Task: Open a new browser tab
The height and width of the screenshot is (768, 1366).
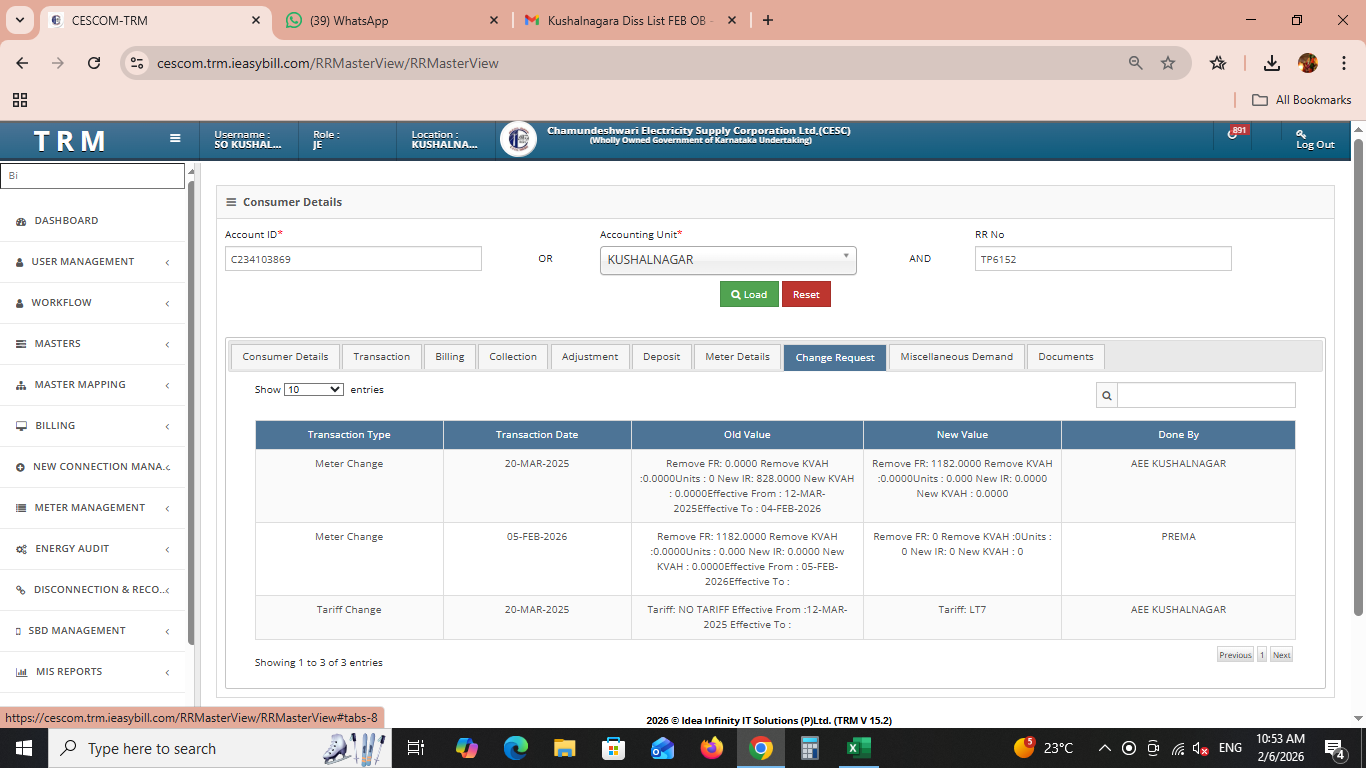Action: pyautogui.click(x=768, y=20)
